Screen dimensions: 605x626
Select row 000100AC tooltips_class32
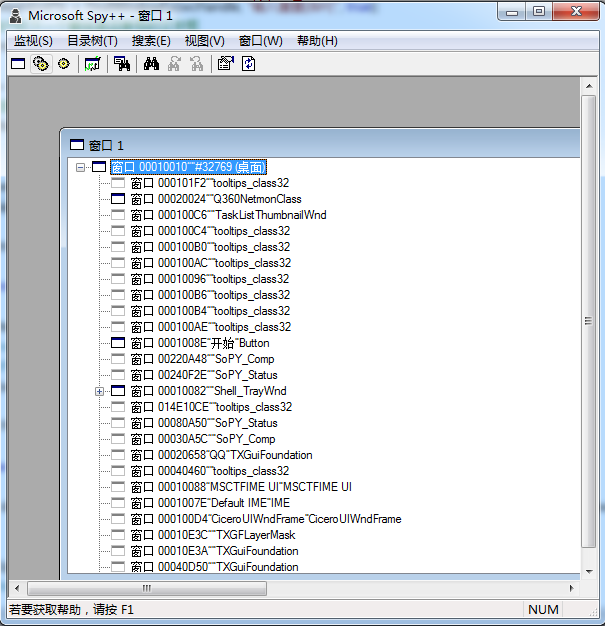click(x=211, y=263)
